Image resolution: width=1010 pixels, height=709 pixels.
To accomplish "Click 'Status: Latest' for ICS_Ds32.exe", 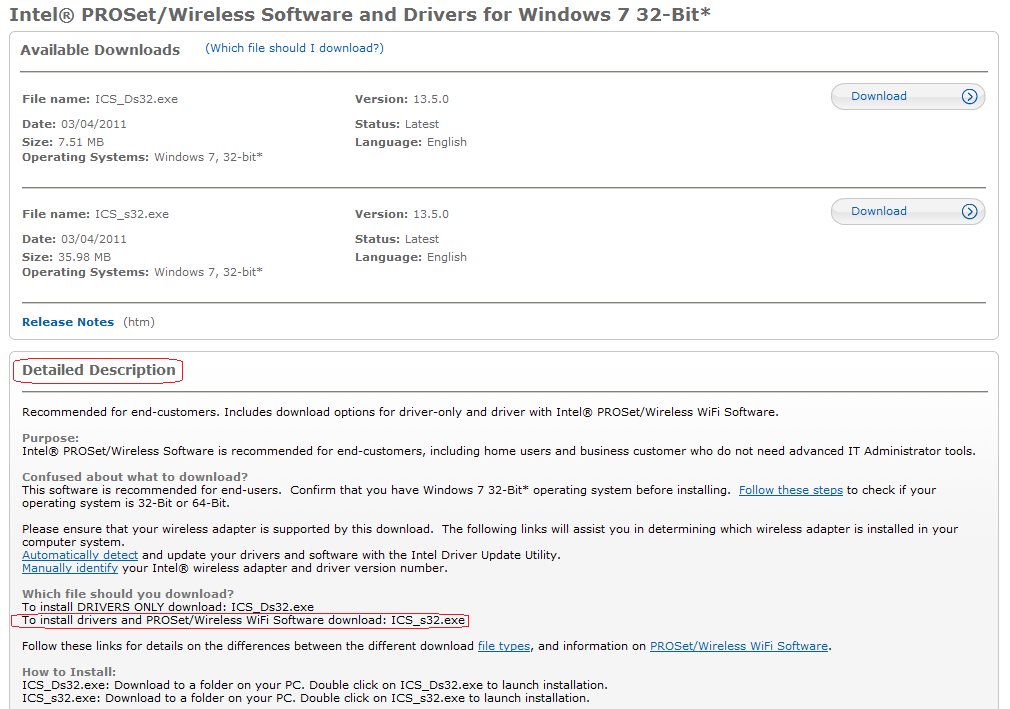I will pyautogui.click(x=397, y=124).
